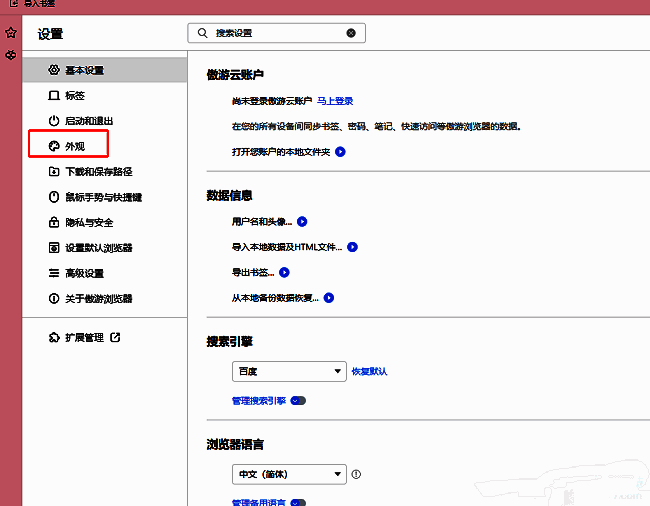
Task: Click the 扩展管理 puzzle icon
Action: 54,337
